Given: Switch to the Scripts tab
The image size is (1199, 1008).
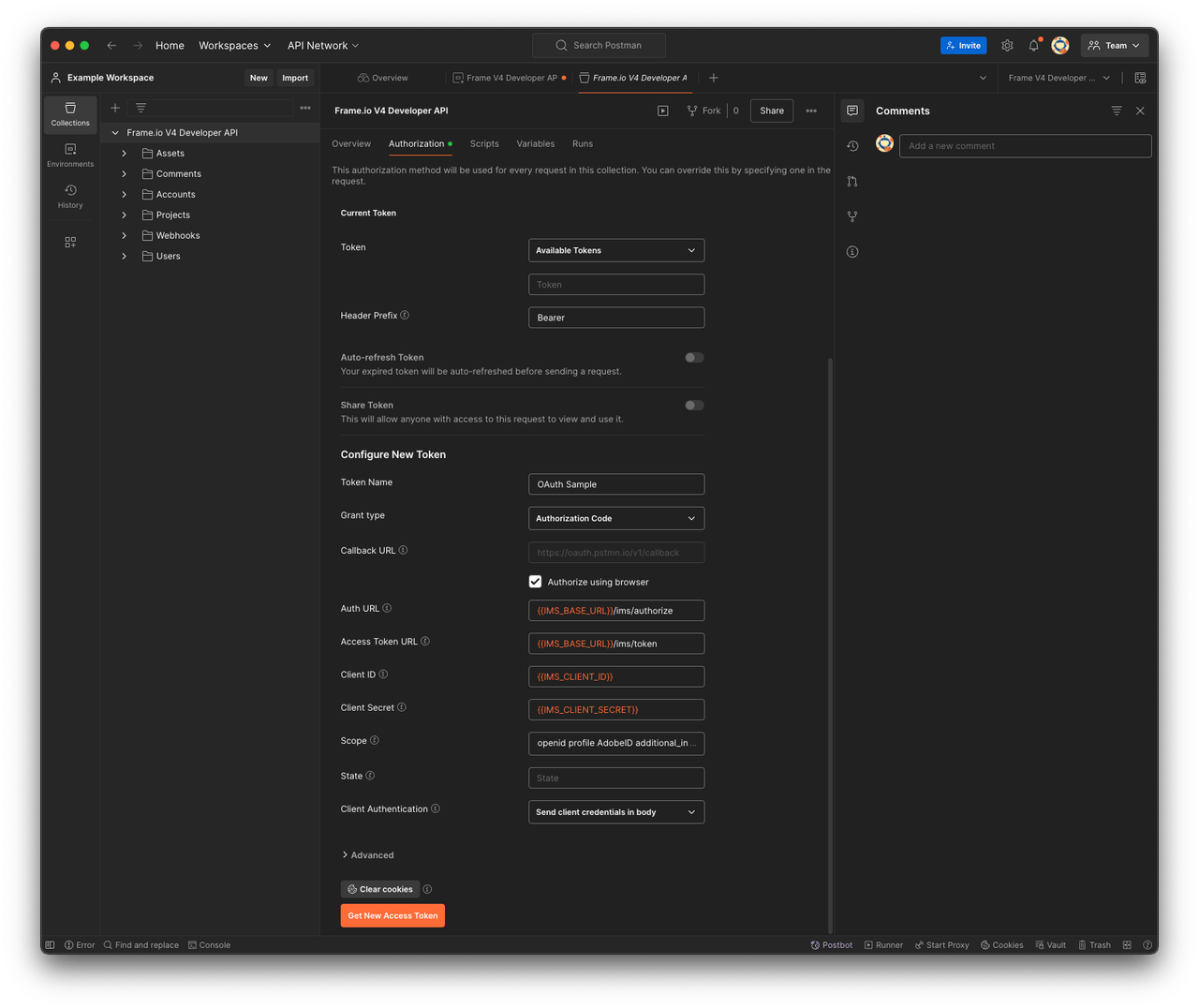Looking at the screenshot, I should [484, 143].
